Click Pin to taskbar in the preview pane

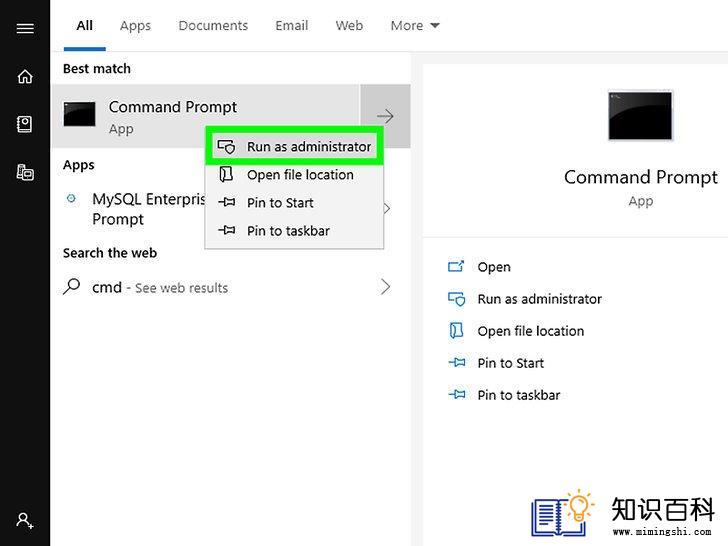point(519,395)
